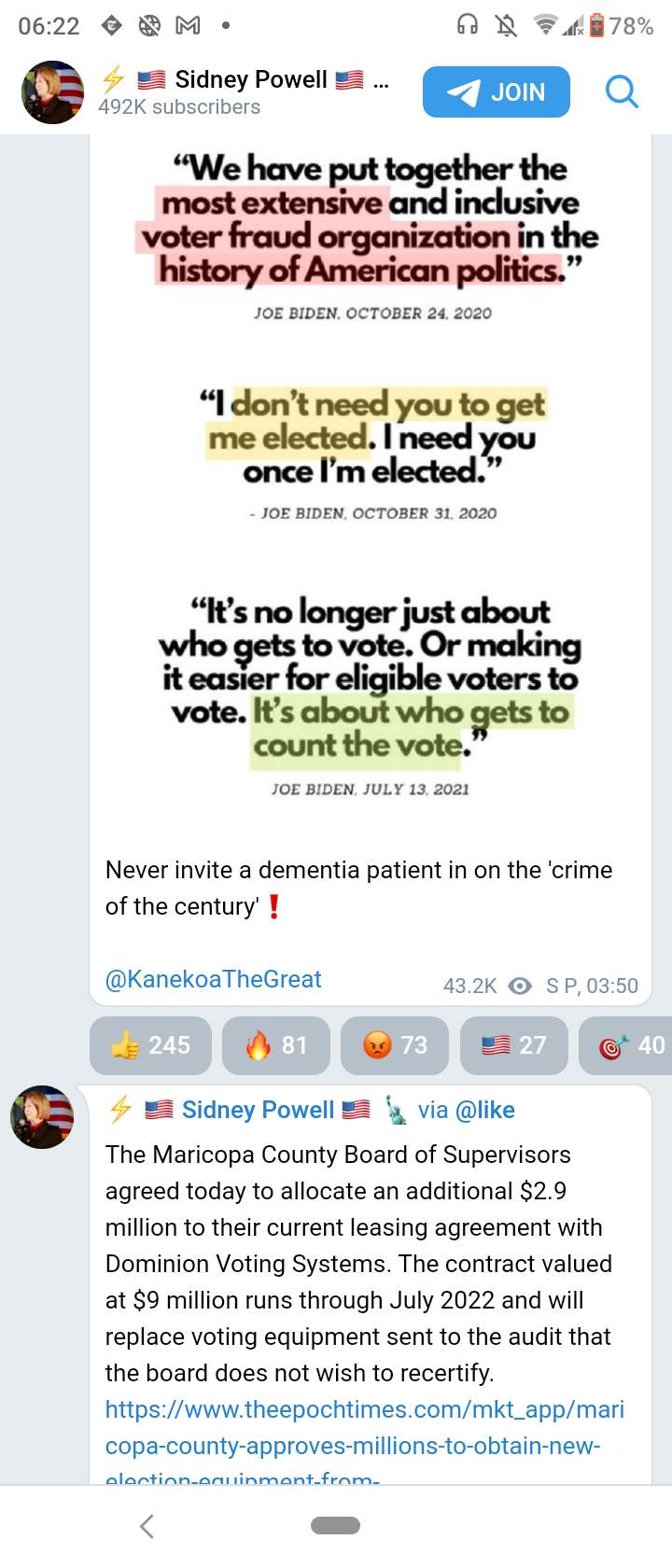Tap the sender avatar beside the second post
672x1568 pixels.
pos(42,1117)
